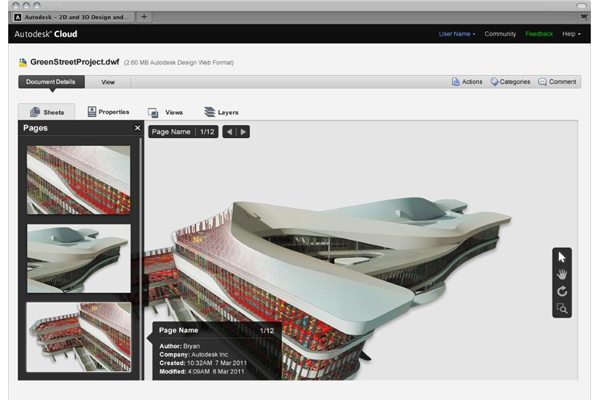
Task: Click the Author: Bryan text
Action: [x=180, y=346]
